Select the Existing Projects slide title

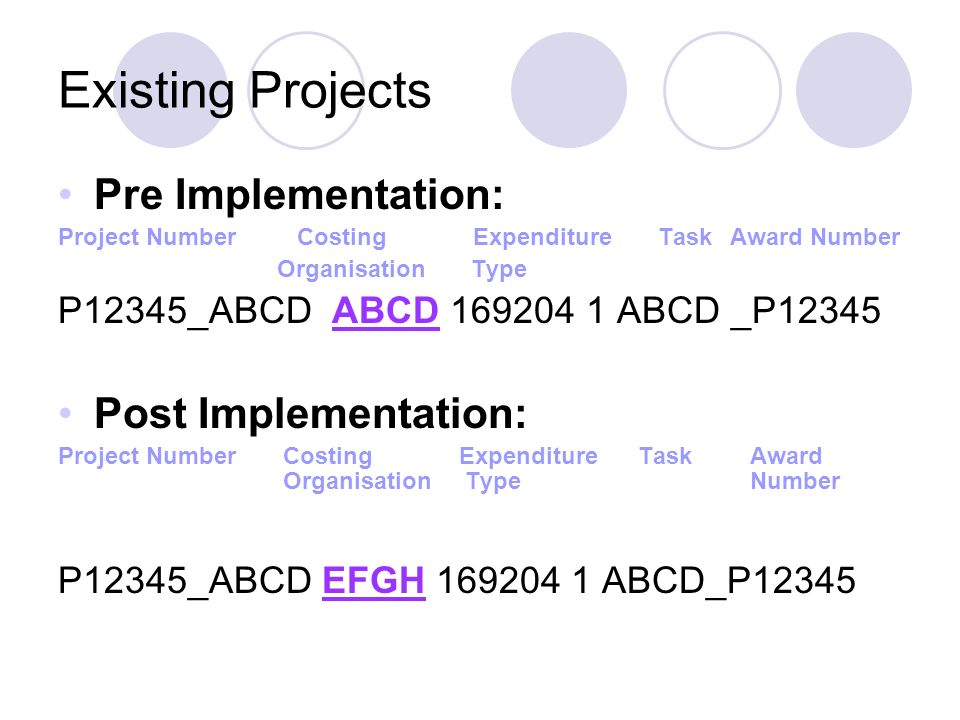pyautogui.click(x=245, y=91)
